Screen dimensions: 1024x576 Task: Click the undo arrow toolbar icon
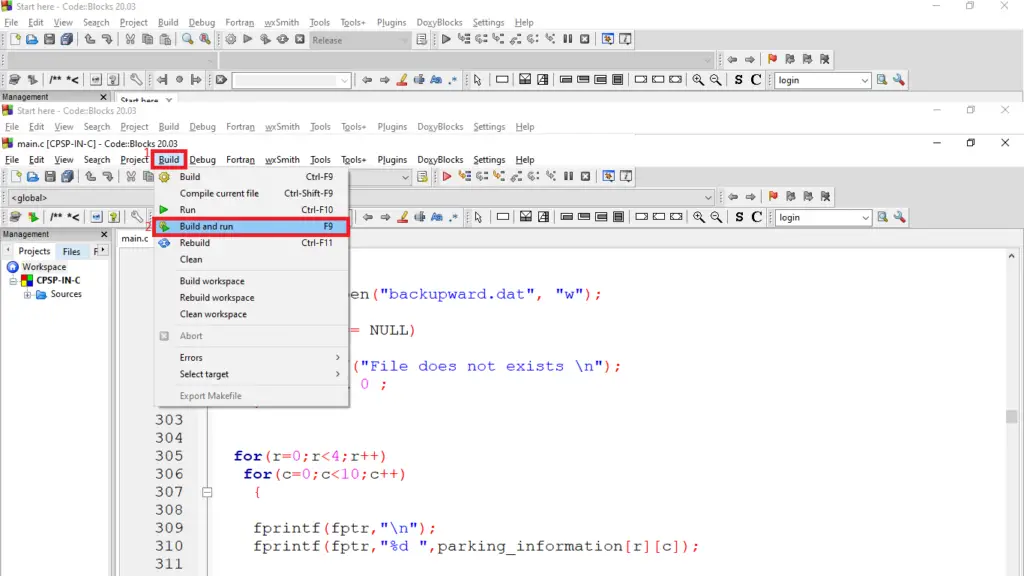pos(90,177)
